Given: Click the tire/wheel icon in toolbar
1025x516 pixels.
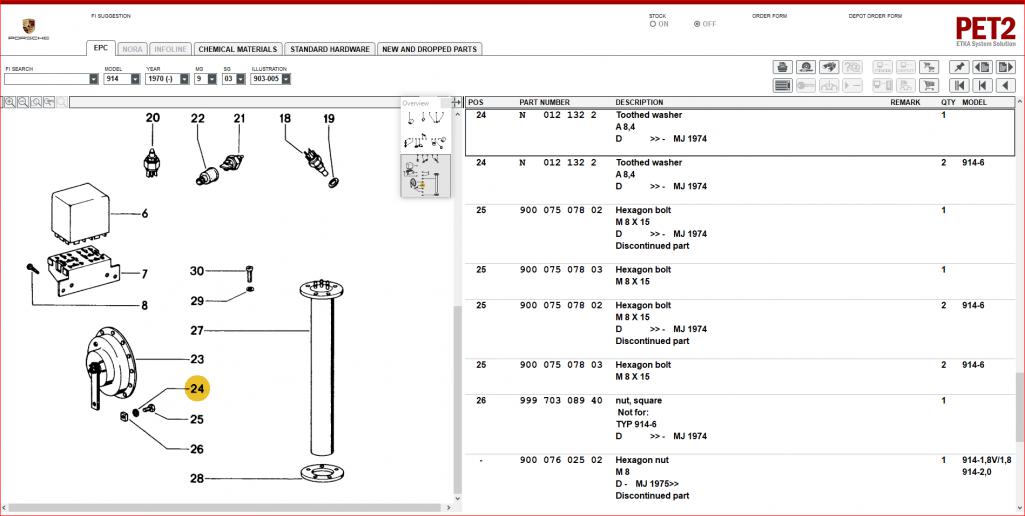Looking at the screenshot, I should [x=805, y=67].
